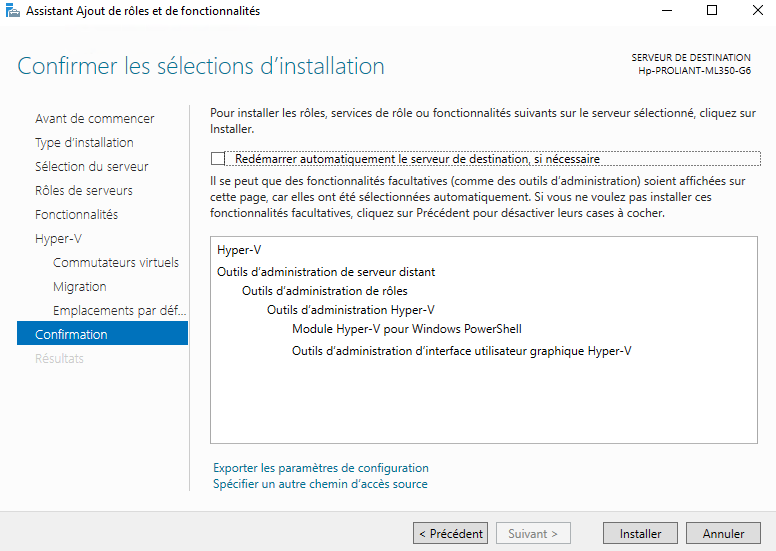Click the Installer button
This screenshot has width=776, height=551.
[640, 534]
